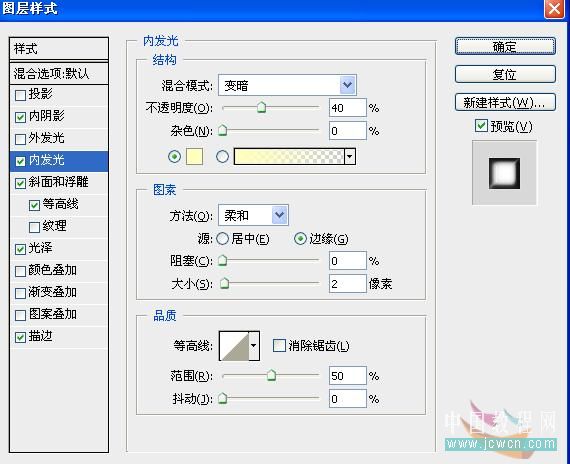Select 混合选项:默认 blending options
Screen dimensions: 570x464
pos(59,73)
